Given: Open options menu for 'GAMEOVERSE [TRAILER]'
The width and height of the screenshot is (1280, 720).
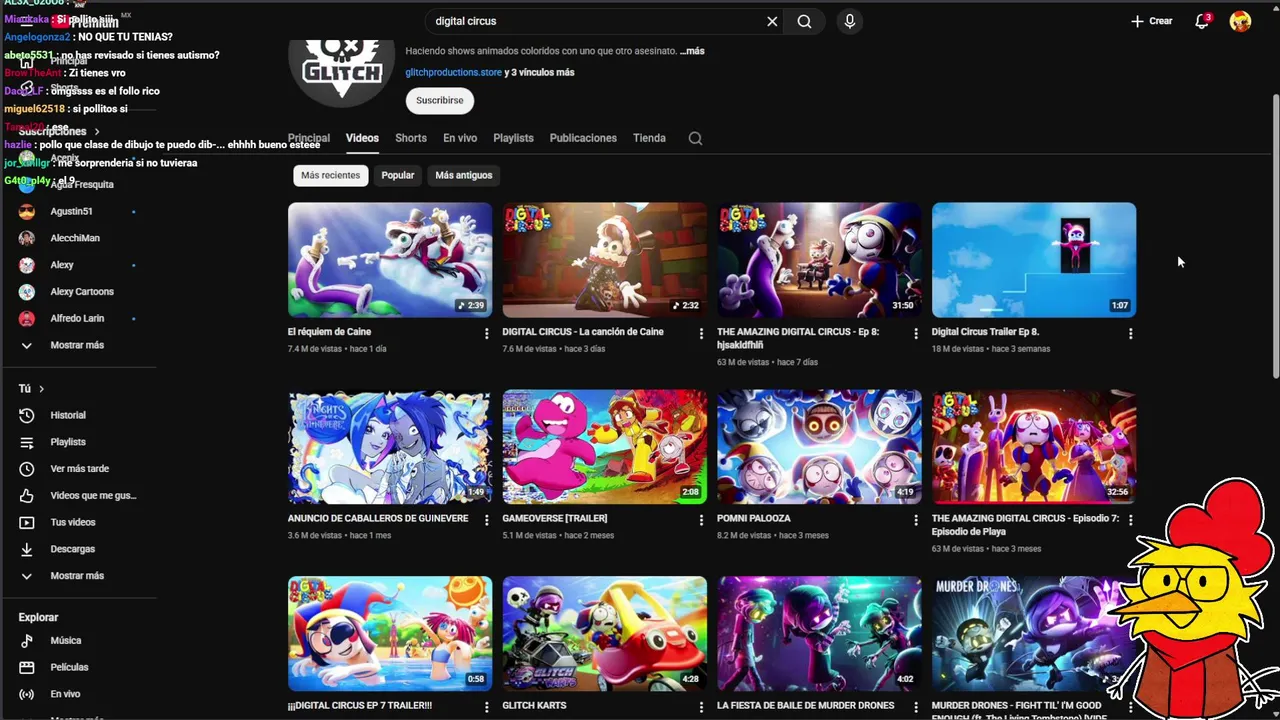Looking at the screenshot, I should pos(701,521).
